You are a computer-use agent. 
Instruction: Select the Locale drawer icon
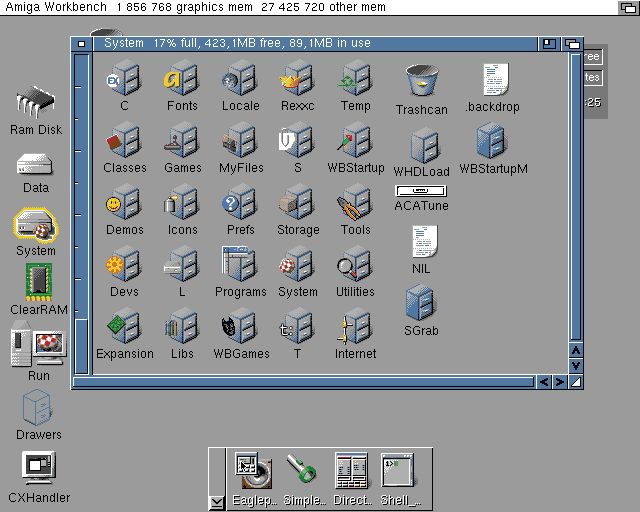(x=240, y=79)
